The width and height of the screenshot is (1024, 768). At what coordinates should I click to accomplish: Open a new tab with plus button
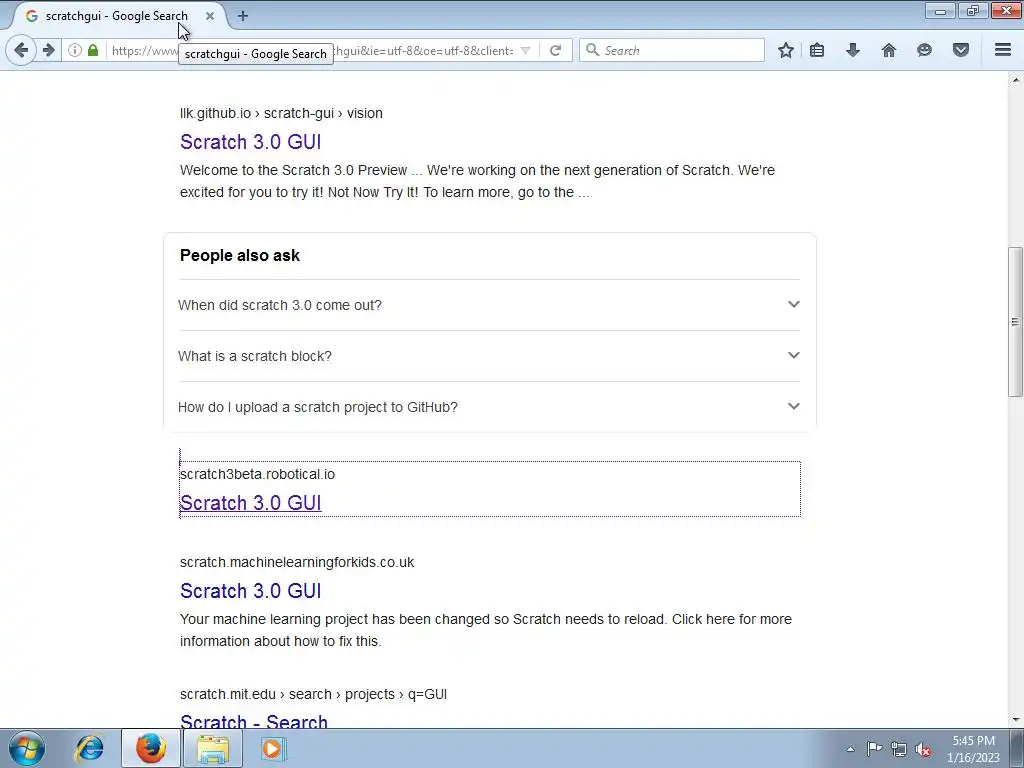click(243, 16)
